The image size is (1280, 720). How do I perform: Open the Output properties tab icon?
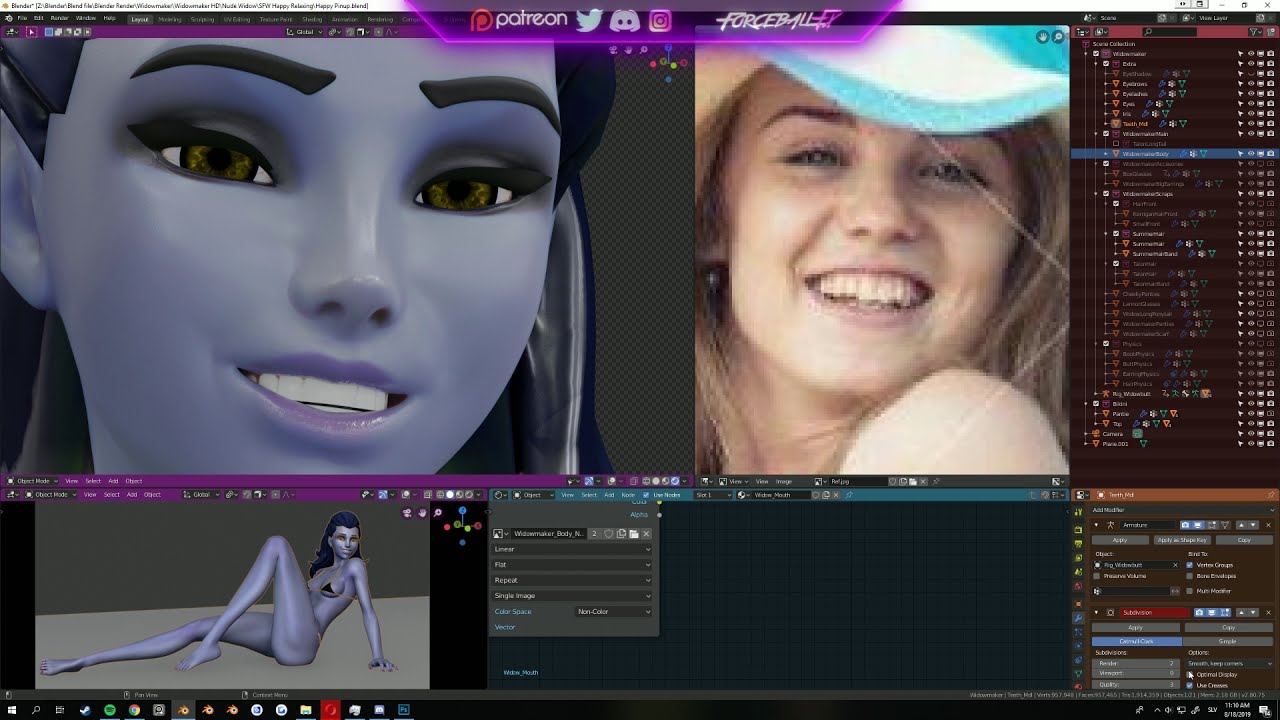pos(1078,543)
